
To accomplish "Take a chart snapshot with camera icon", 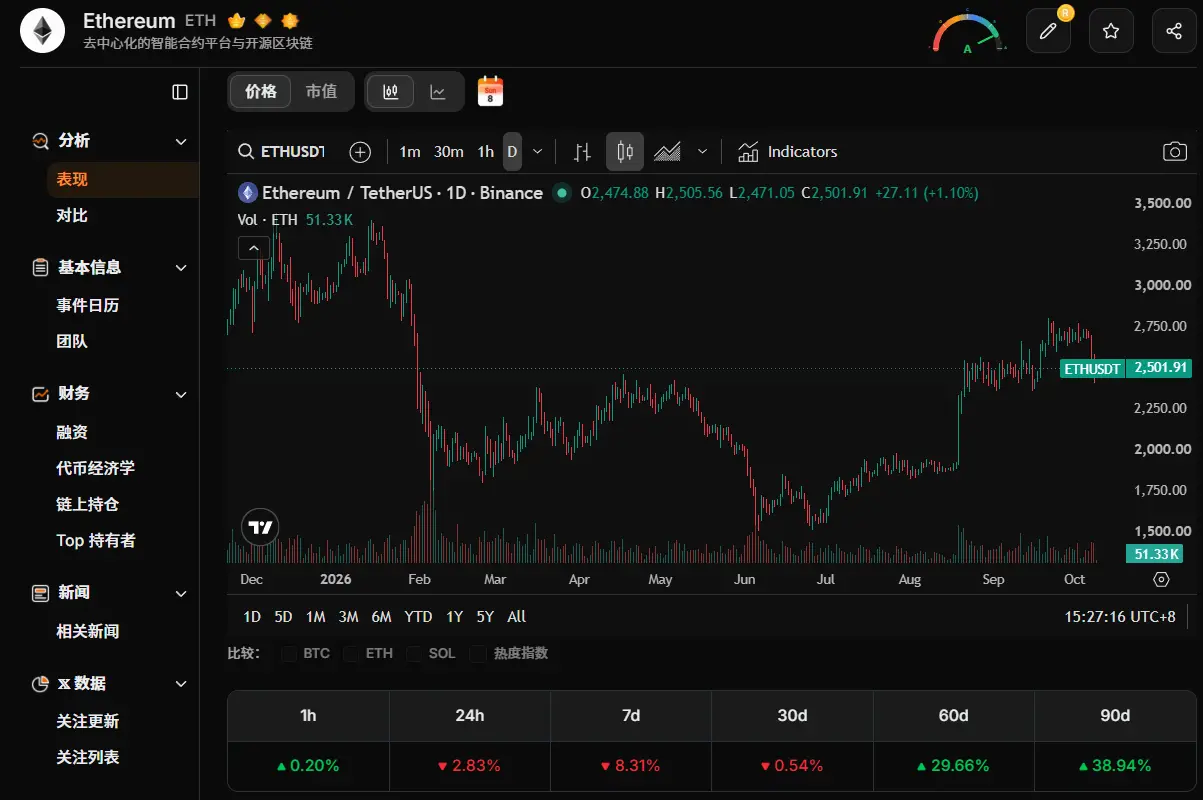I will [1175, 152].
